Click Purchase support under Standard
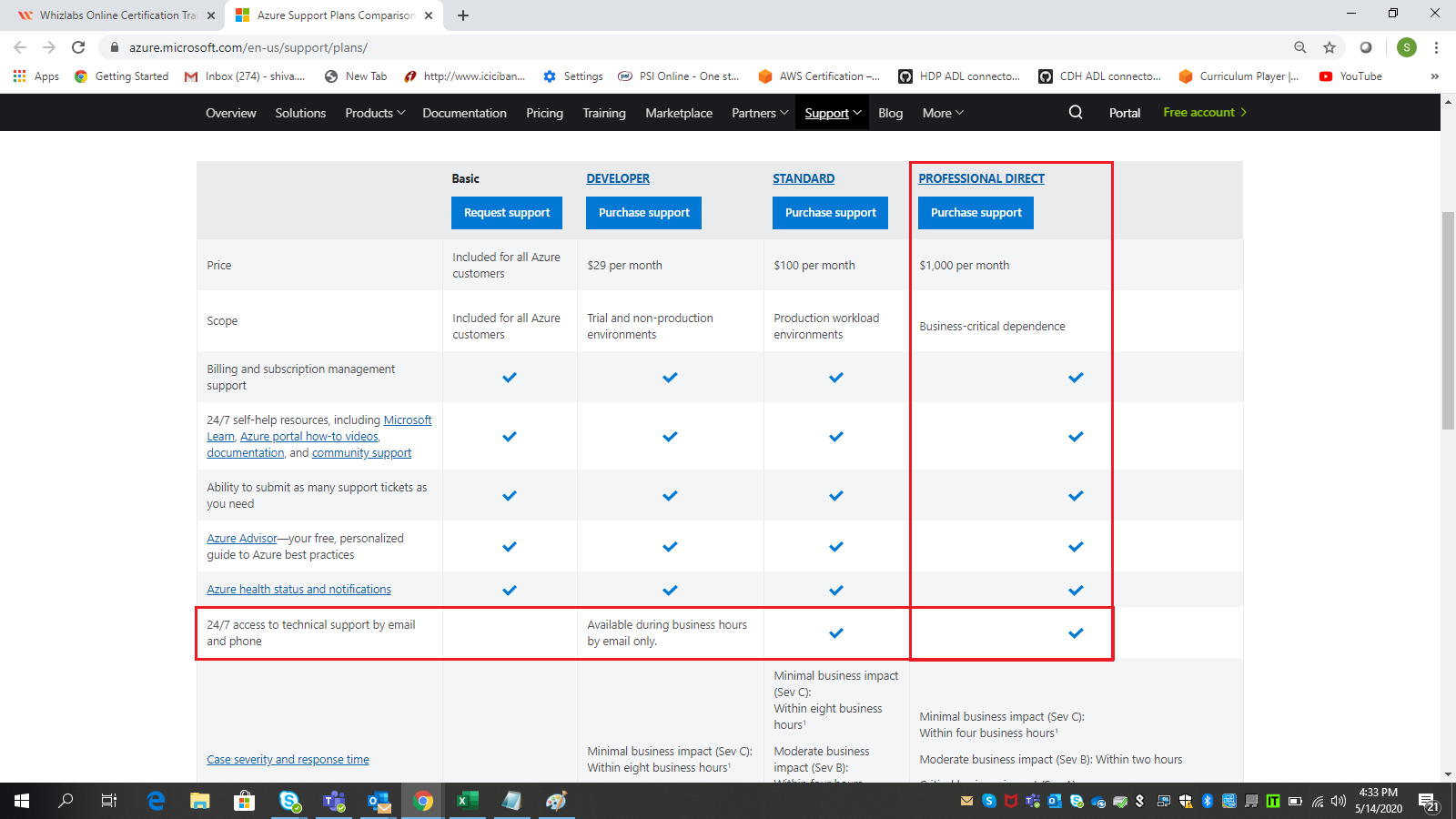The image size is (1456, 819). [x=831, y=213]
